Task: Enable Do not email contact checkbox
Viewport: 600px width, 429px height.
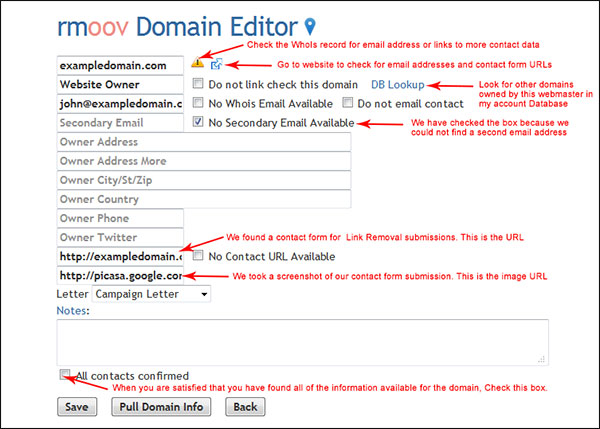Action: coord(347,103)
